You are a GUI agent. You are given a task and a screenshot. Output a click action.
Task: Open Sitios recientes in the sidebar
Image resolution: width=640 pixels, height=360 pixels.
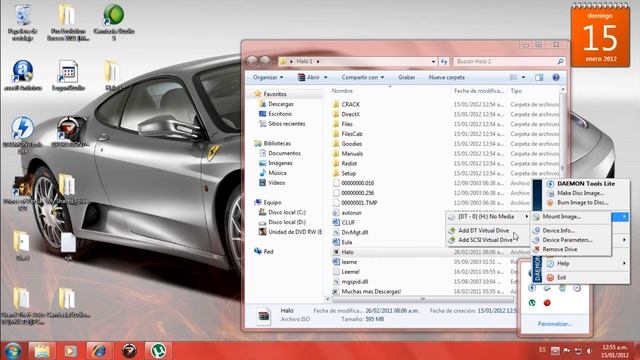[286, 124]
